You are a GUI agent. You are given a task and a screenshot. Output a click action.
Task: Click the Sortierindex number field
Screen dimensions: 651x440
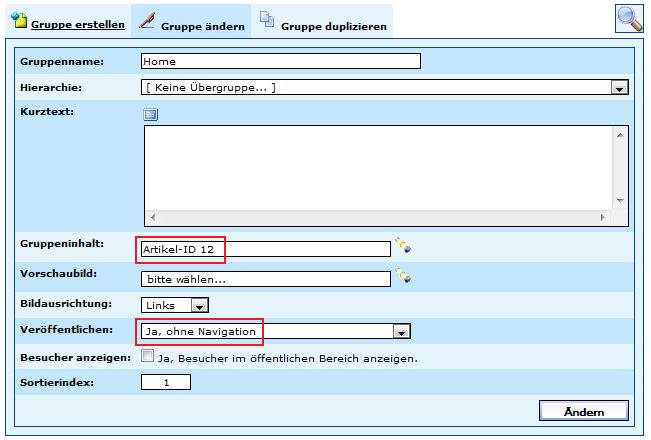[165, 382]
